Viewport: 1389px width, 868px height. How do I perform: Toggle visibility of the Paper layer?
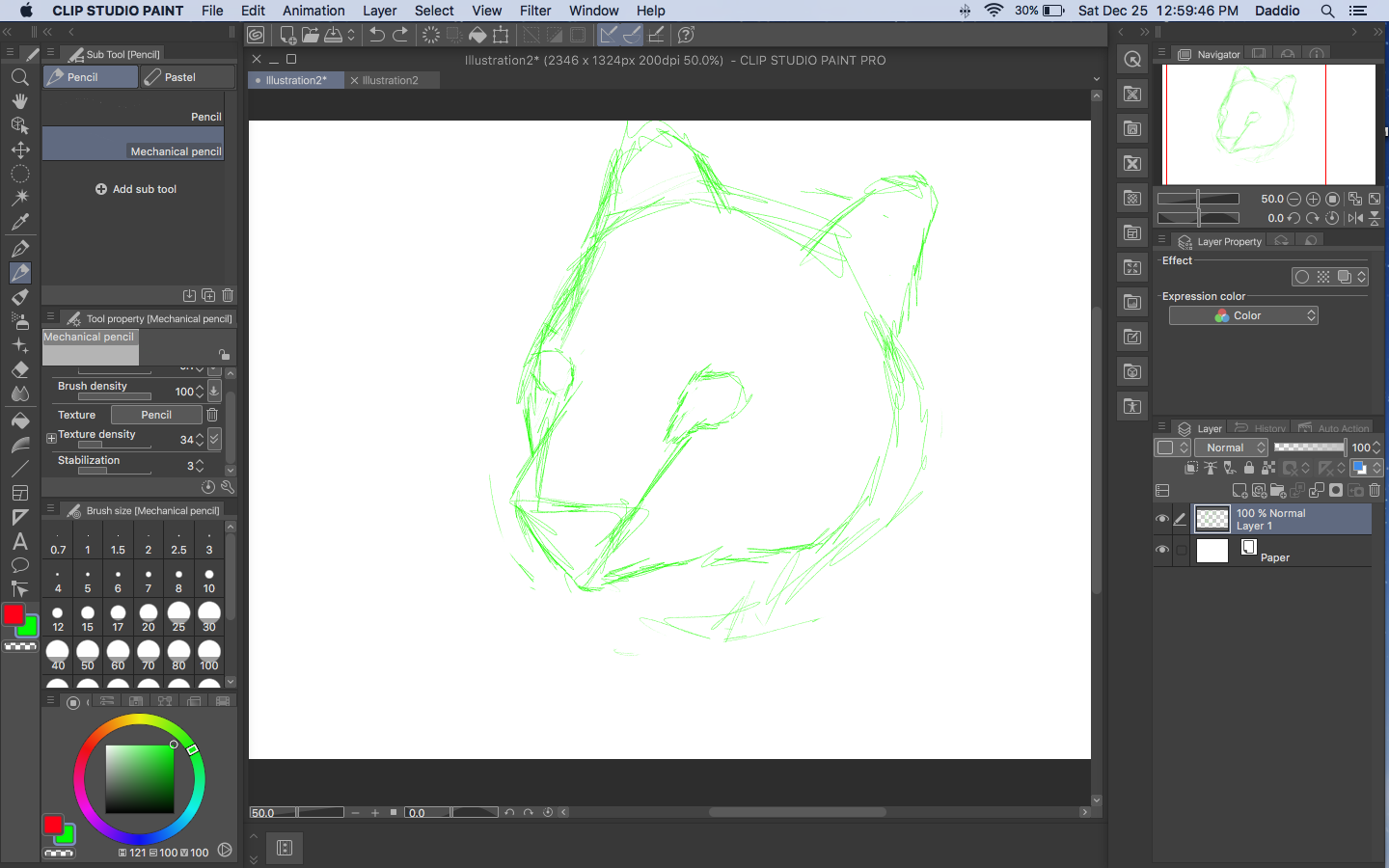click(x=1161, y=550)
